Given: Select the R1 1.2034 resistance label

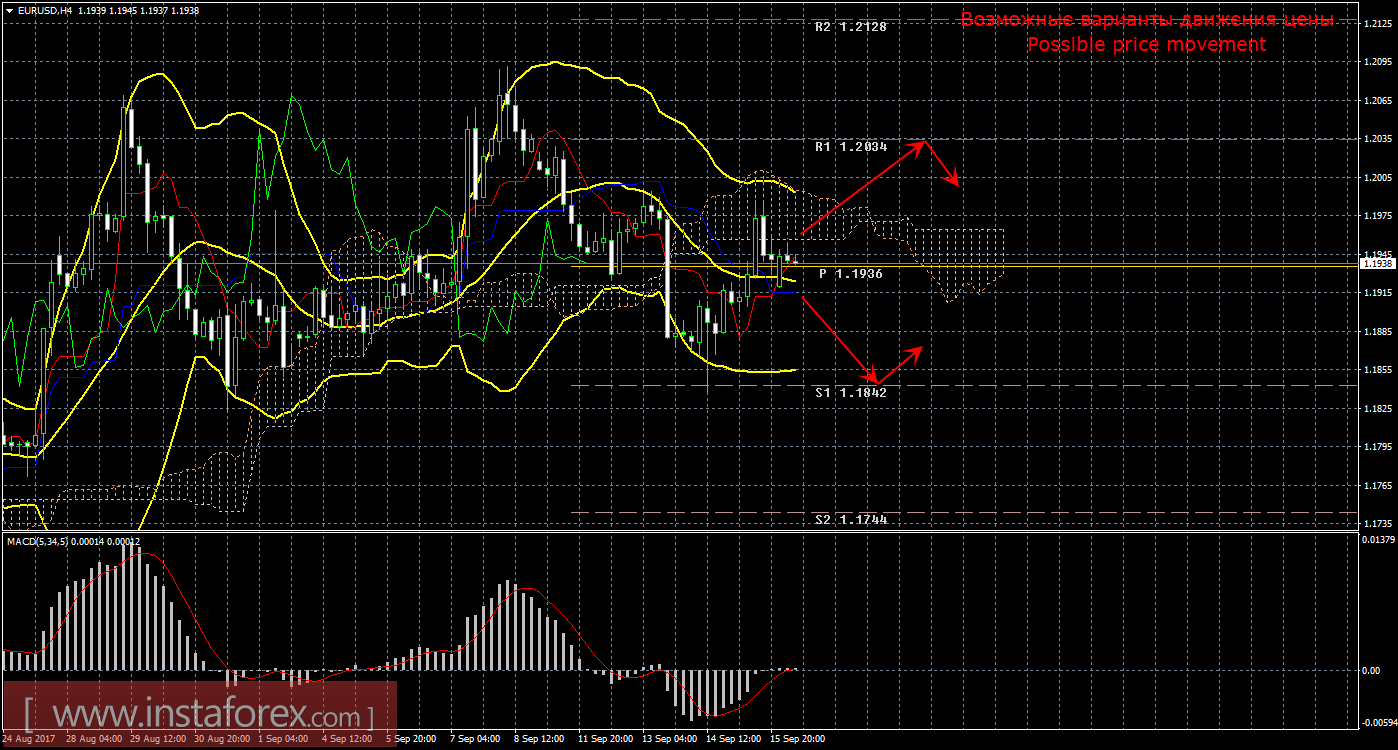Looking at the screenshot, I should (x=850, y=146).
